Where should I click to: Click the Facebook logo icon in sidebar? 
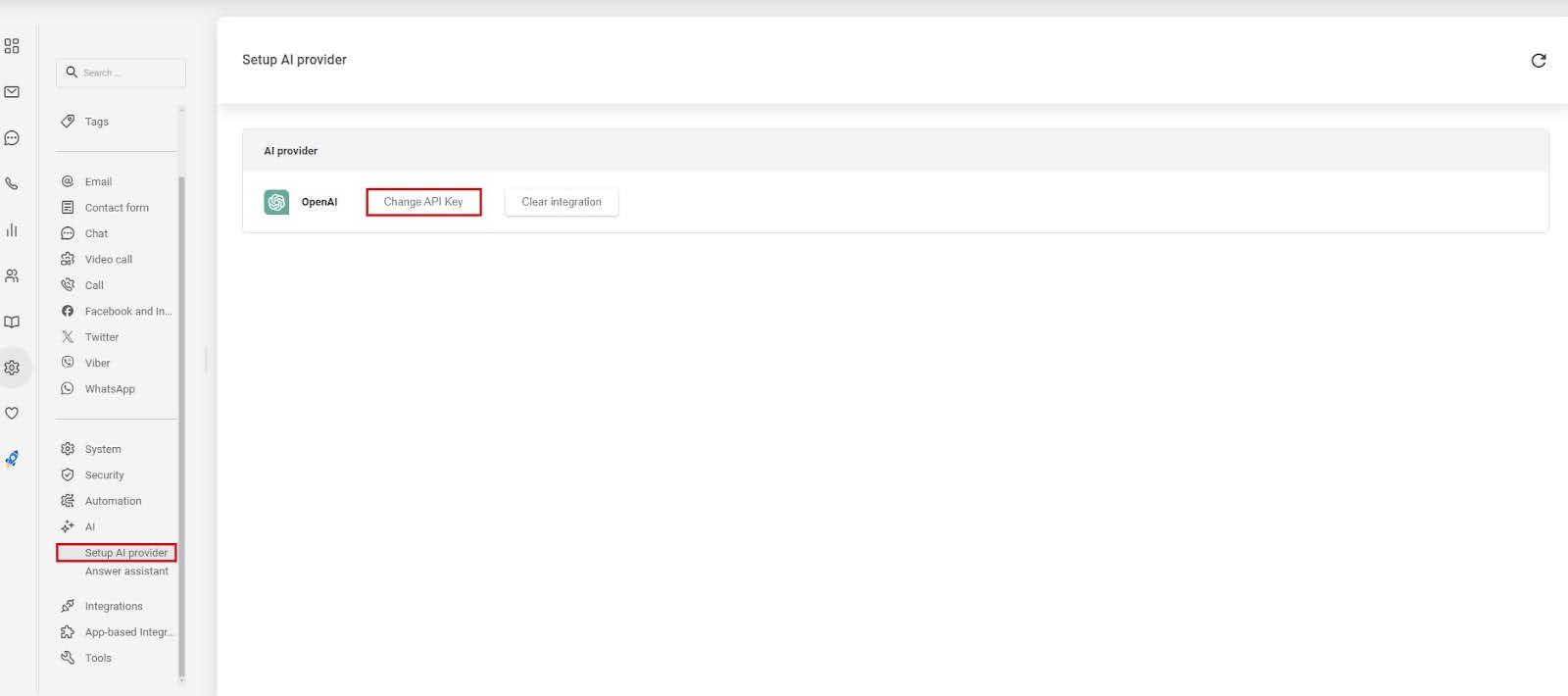click(x=68, y=311)
